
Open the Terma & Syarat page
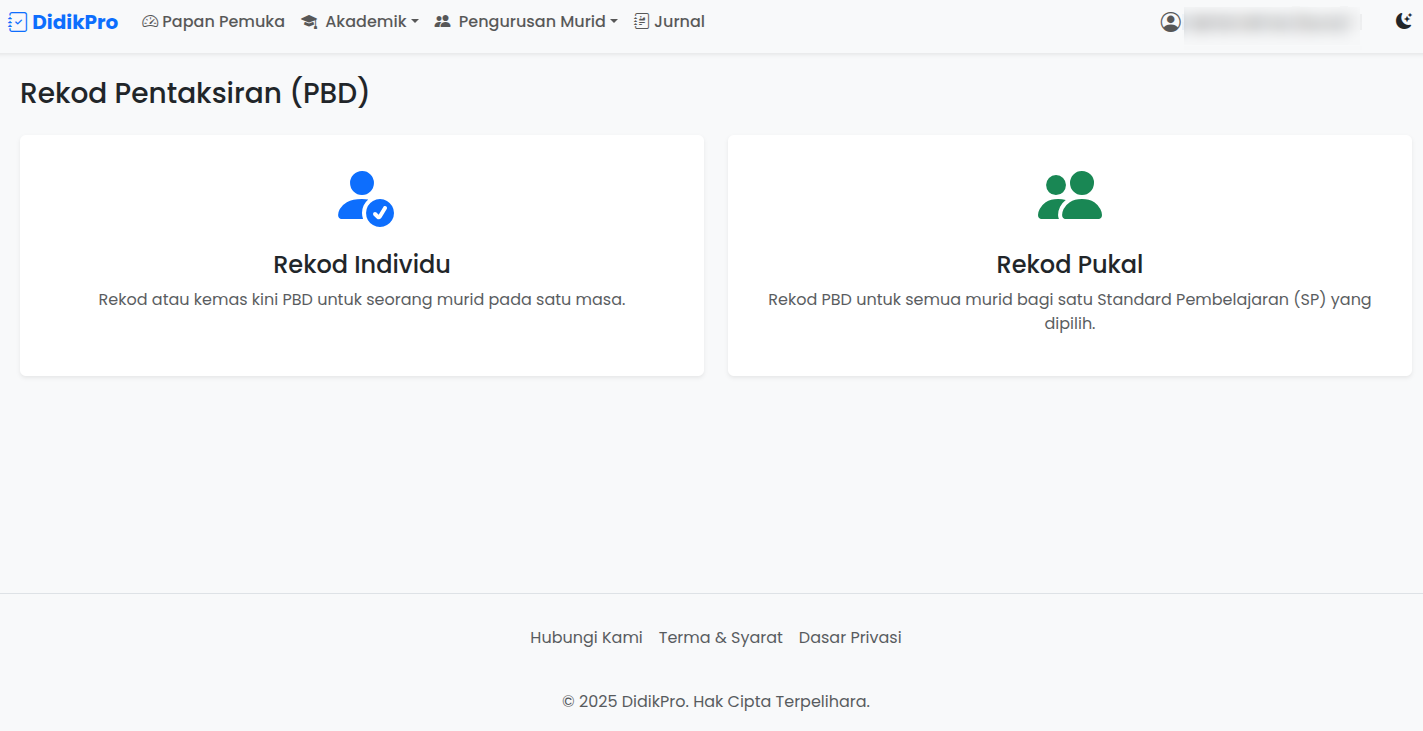pyautogui.click(x=720, y=637)
